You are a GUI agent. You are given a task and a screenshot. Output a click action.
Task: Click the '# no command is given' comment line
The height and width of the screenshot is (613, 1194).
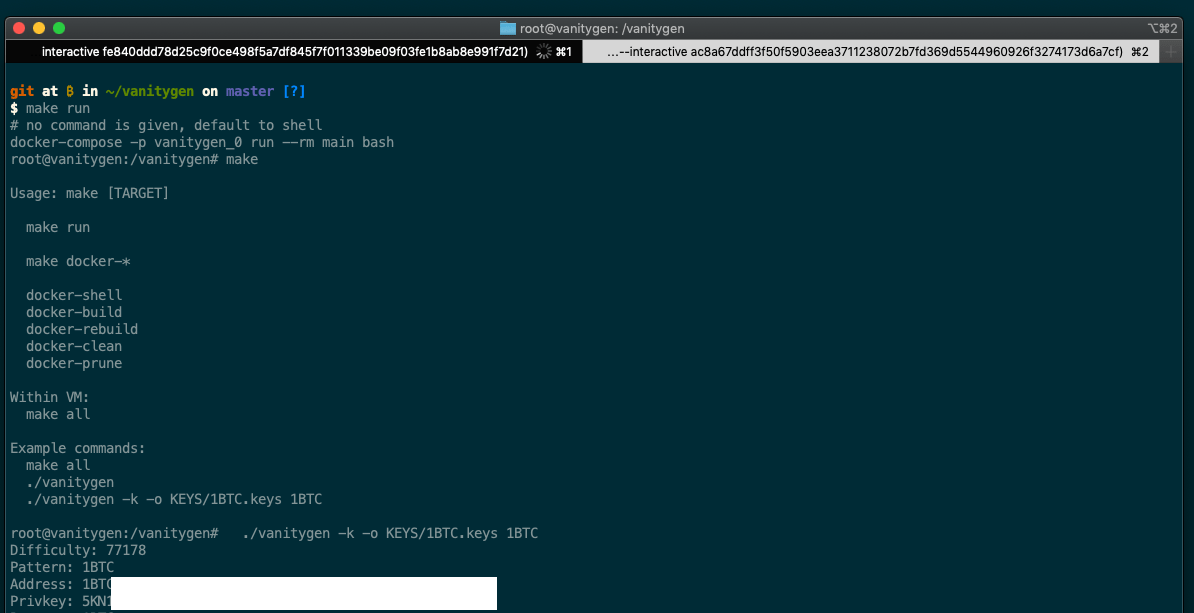point(166,125)
